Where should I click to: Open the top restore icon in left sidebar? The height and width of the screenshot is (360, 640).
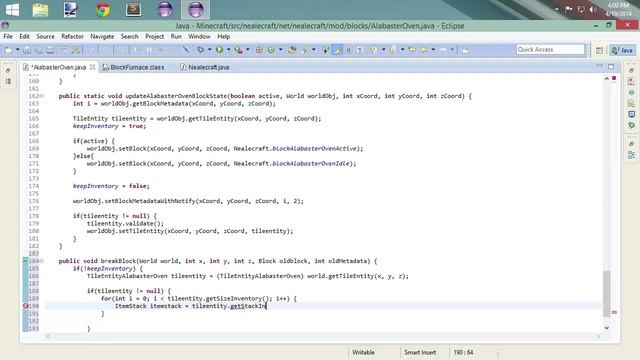(8, 70)
